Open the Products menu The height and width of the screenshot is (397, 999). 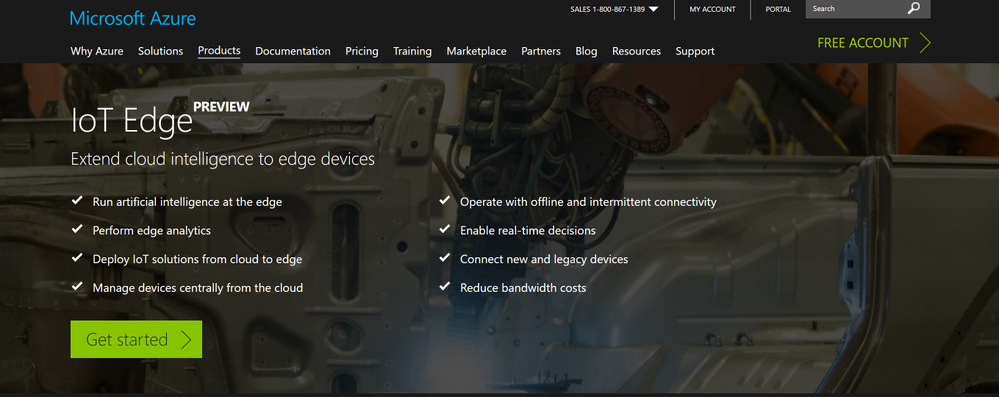tap(219, 51)
